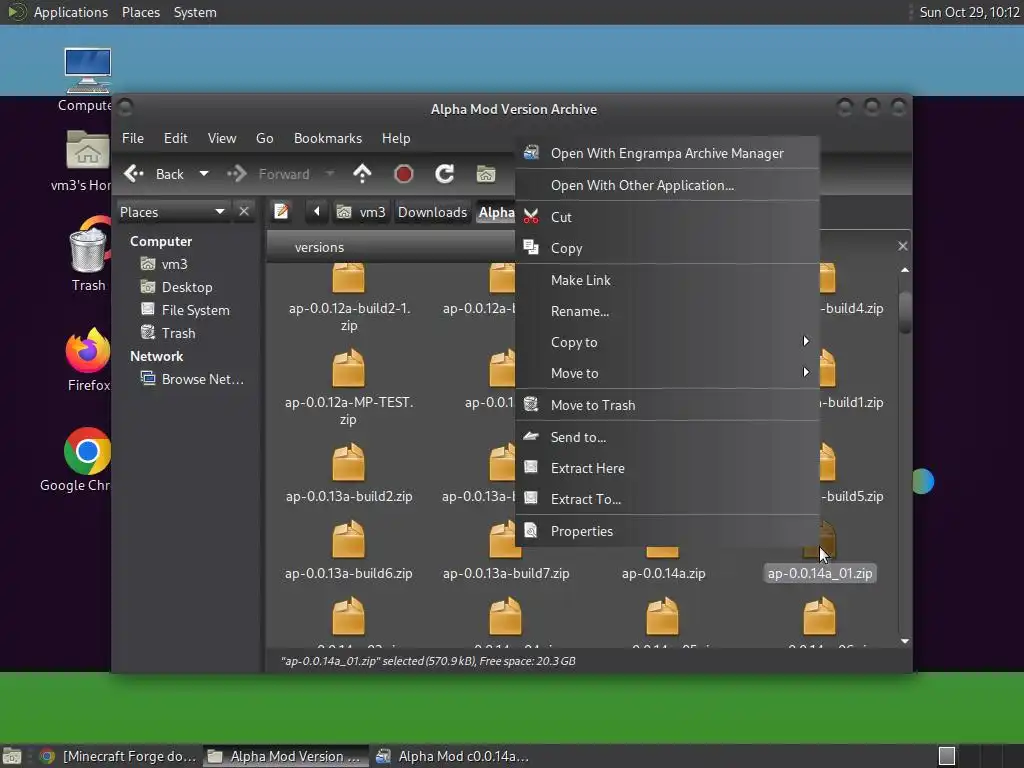Open the Edit menu
Image resolution: width=1024 pixels, height=768 pixels.
[x=176, y=138]
